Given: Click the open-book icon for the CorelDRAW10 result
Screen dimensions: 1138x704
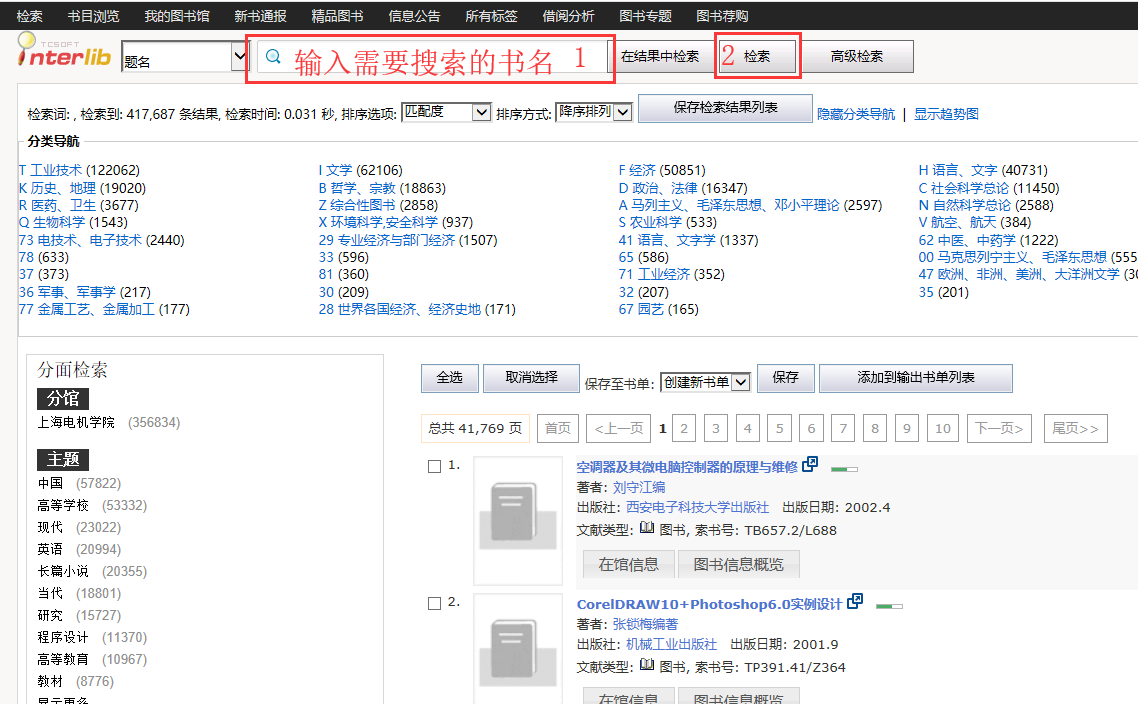Looking at the screenshot, I should tap(646, 665).
